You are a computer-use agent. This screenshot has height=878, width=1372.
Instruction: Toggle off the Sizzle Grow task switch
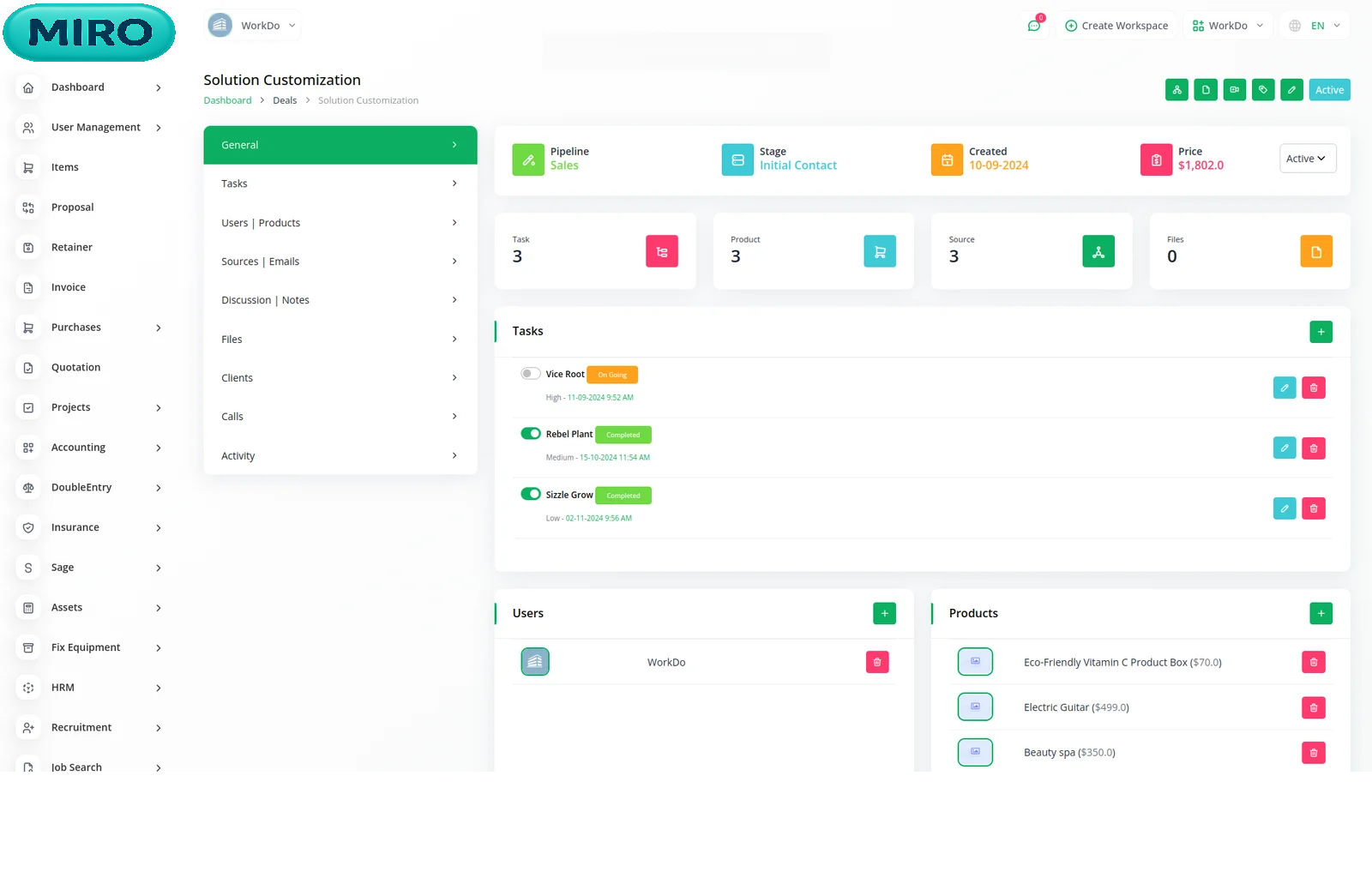(530, 495)
